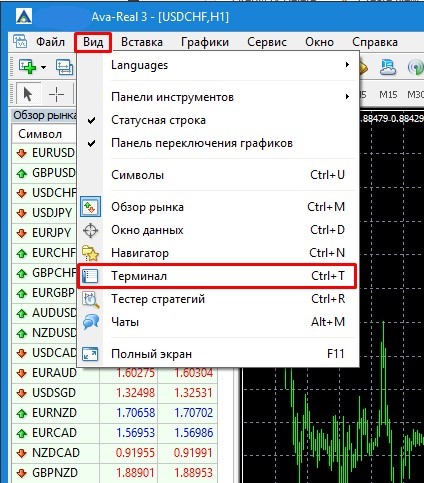Select Символы menu entry
The height and width of the screenshot is (483, 424).
tap(218, 175)
